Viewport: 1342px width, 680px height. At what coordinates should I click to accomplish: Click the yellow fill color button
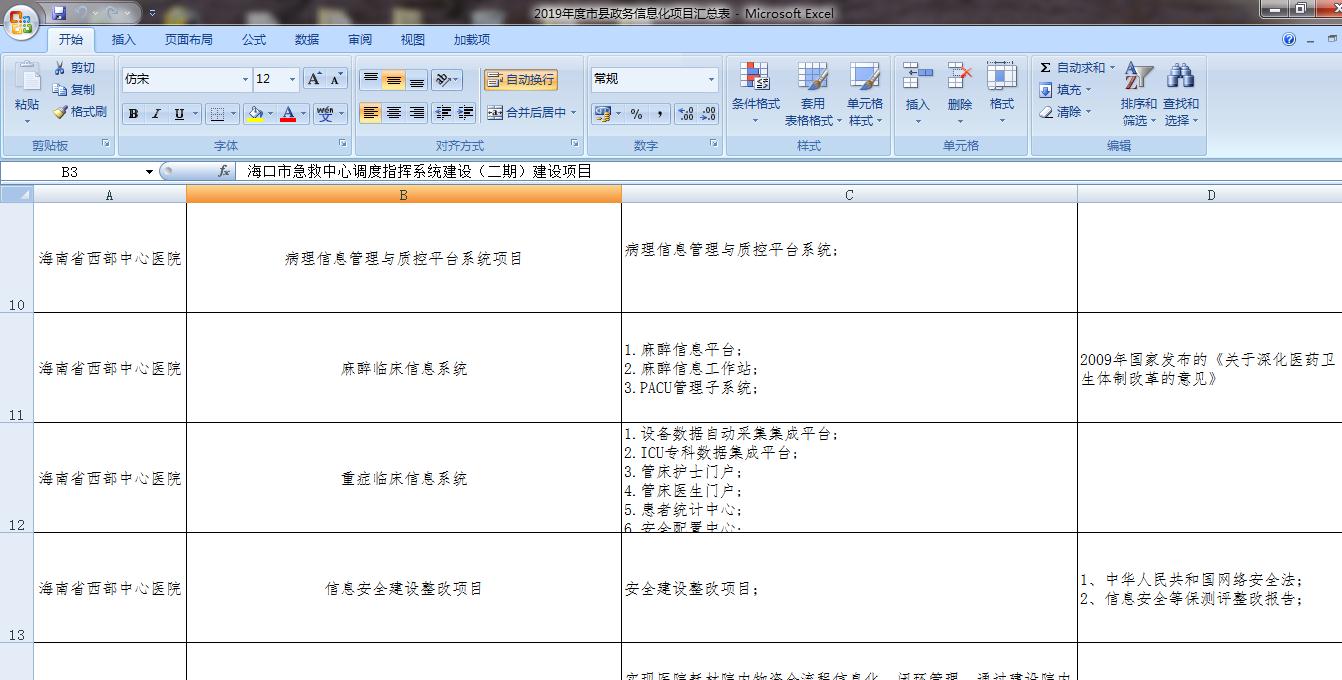click(255, 114)
